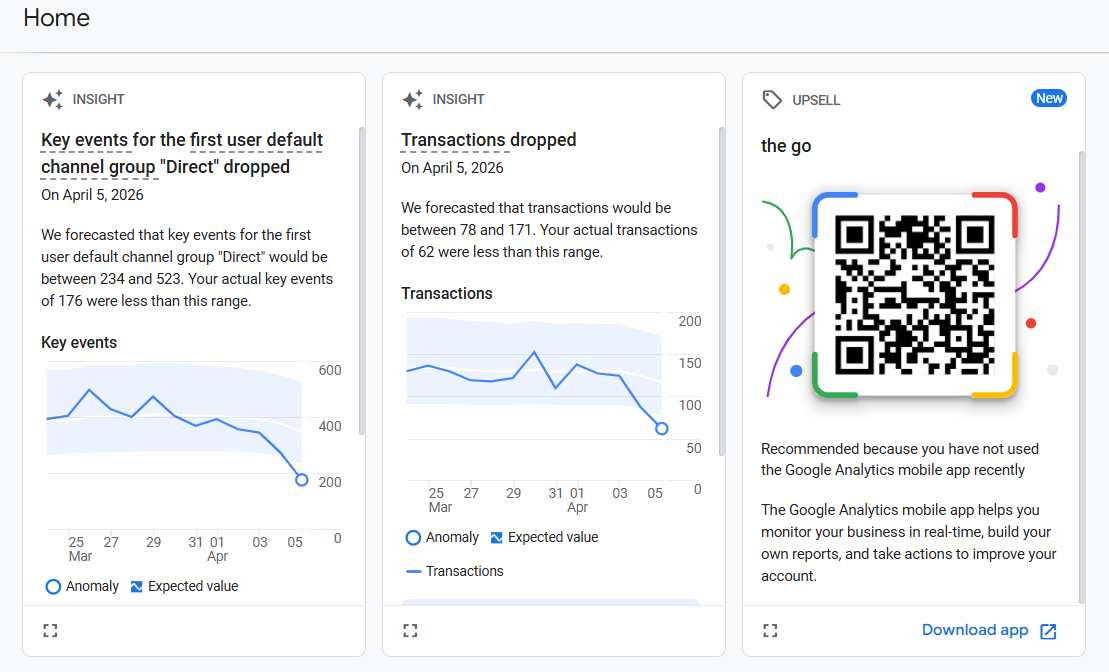Expand the Transactions dropped card fullscreen
The image size is (1109, 672).
click(x=410, y=630)
